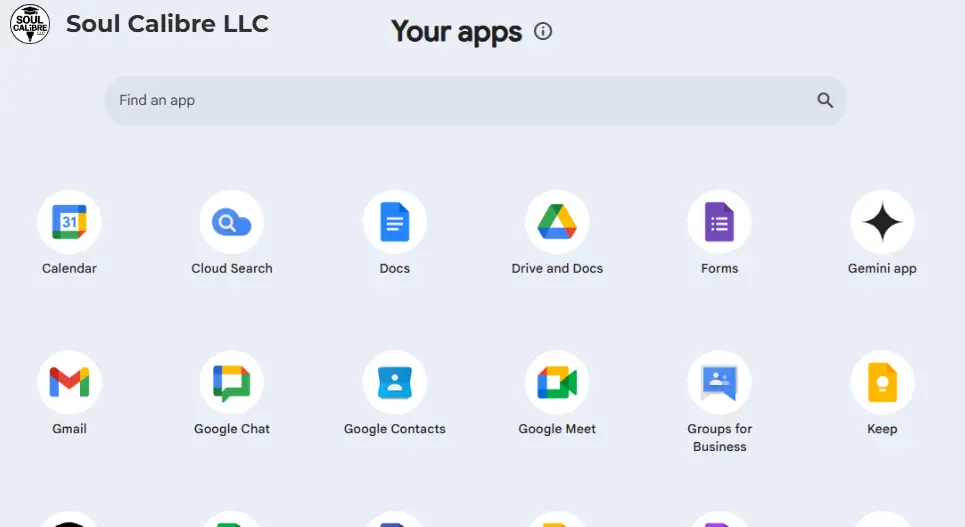The width and height of the screenshot is (965, 527).
Task: Click the Docs label text
Action: tap(394, 268)
